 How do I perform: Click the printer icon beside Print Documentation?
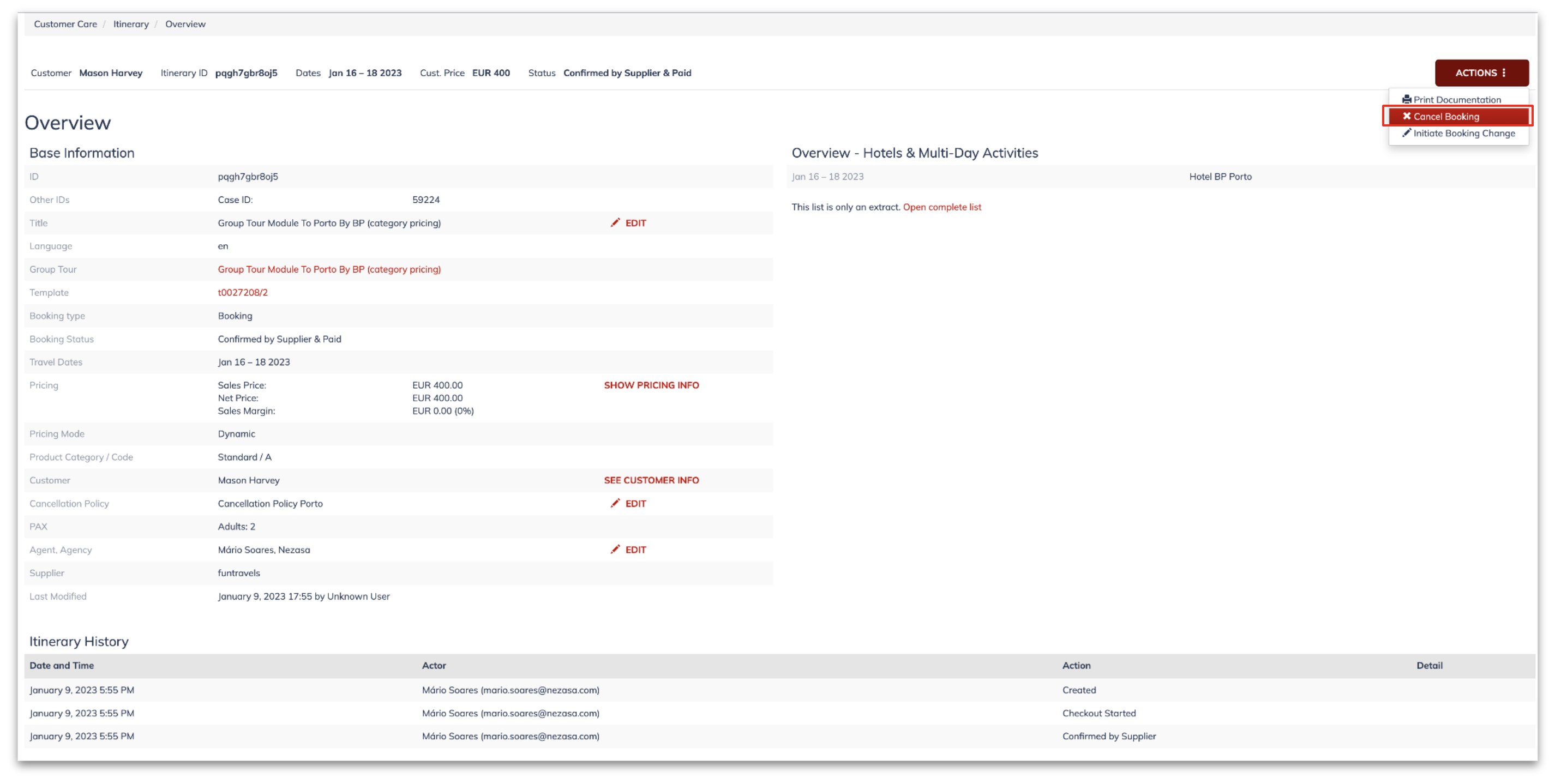point(1407,99)
